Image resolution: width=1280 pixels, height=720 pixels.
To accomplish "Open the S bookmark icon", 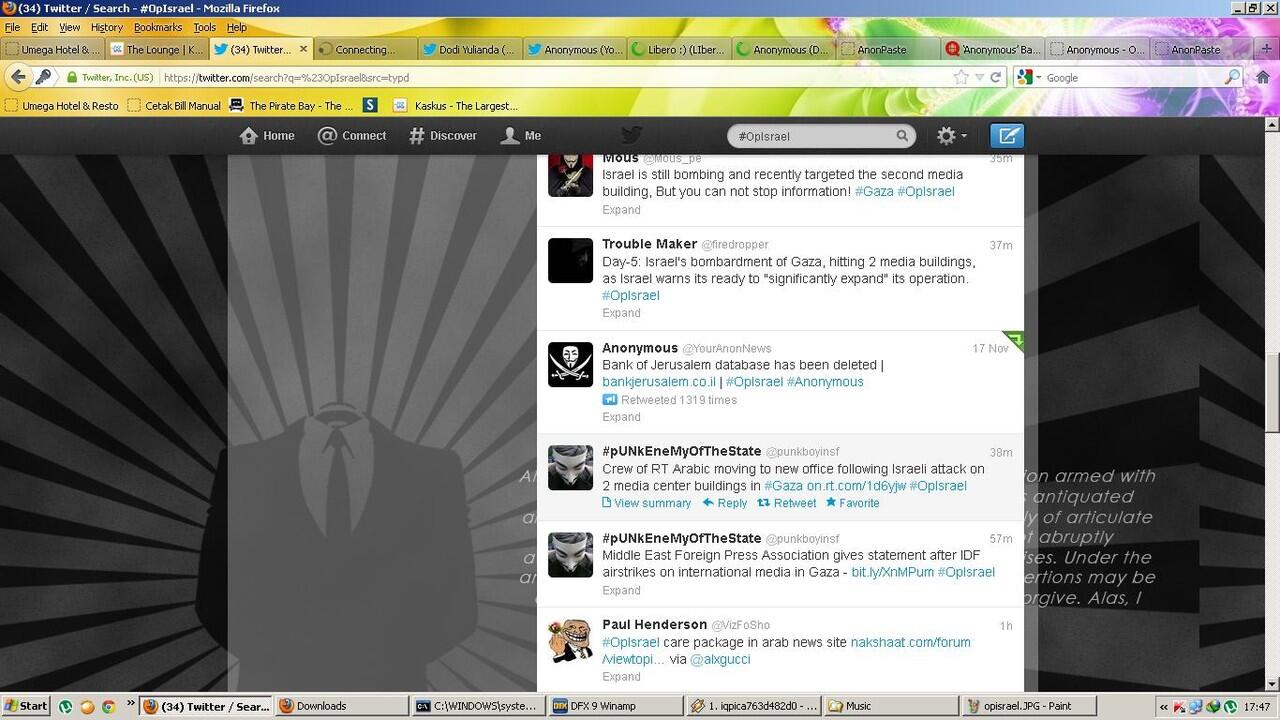I will (370, 105).
